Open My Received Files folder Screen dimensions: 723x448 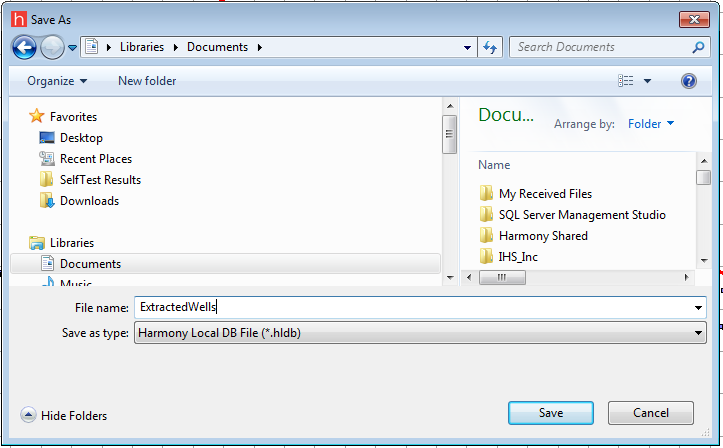(545, 194)
